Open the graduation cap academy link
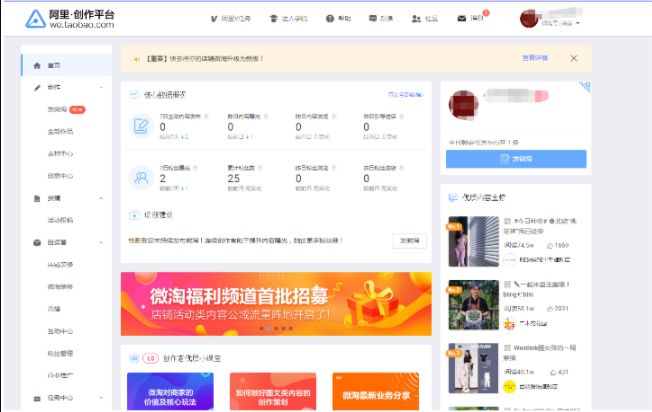 tap(289, 19)
